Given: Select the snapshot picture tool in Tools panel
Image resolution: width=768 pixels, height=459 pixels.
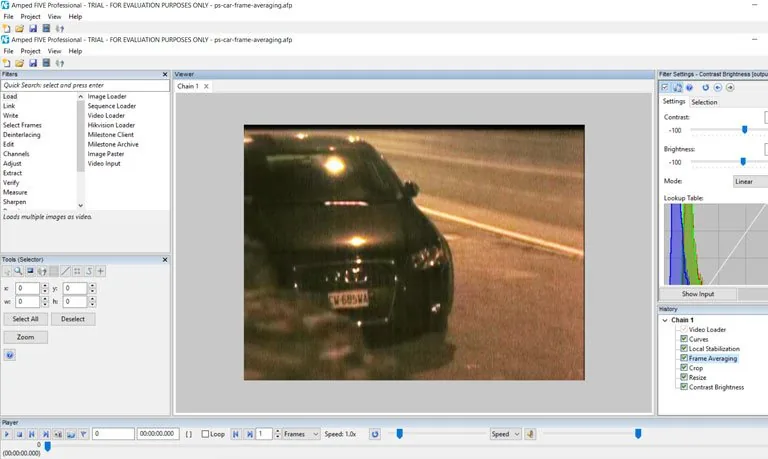Looking at the screenshot, I should 30,271.
